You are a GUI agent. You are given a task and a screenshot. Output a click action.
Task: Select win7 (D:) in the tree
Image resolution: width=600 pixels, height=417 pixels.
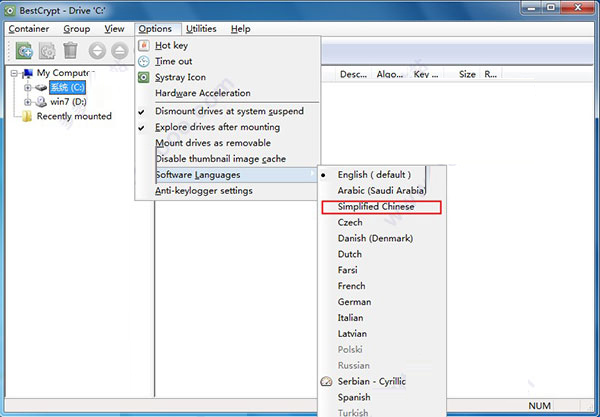pos(68,102)
